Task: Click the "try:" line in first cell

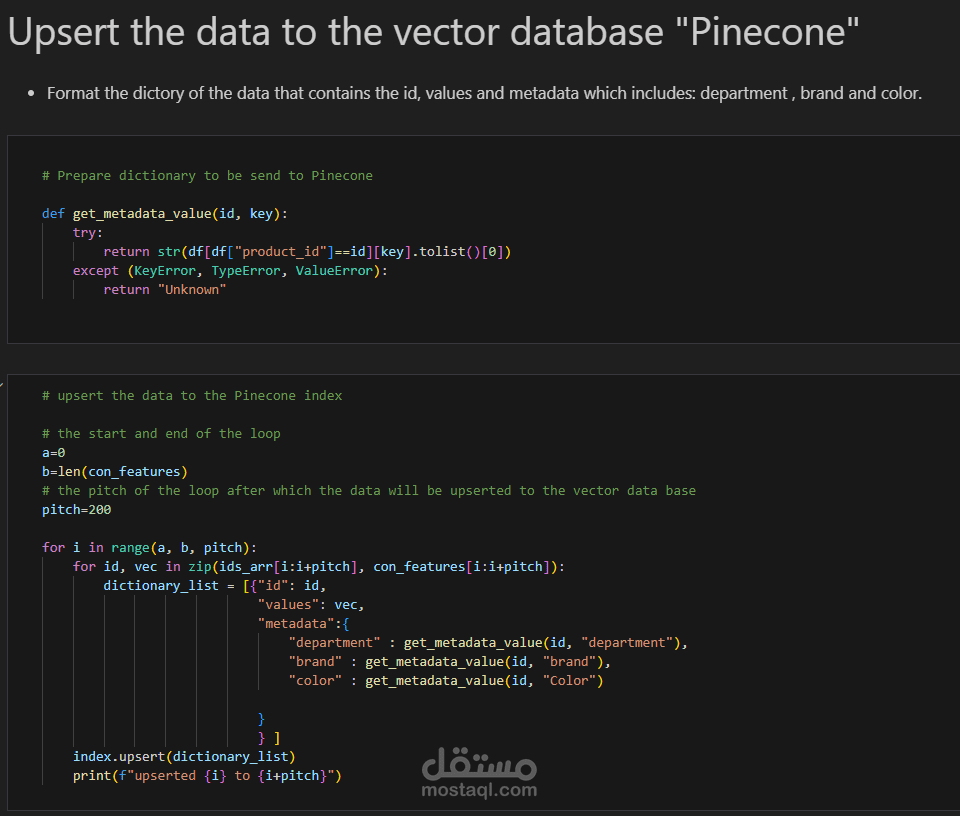Action: click(x=88, y=233)
